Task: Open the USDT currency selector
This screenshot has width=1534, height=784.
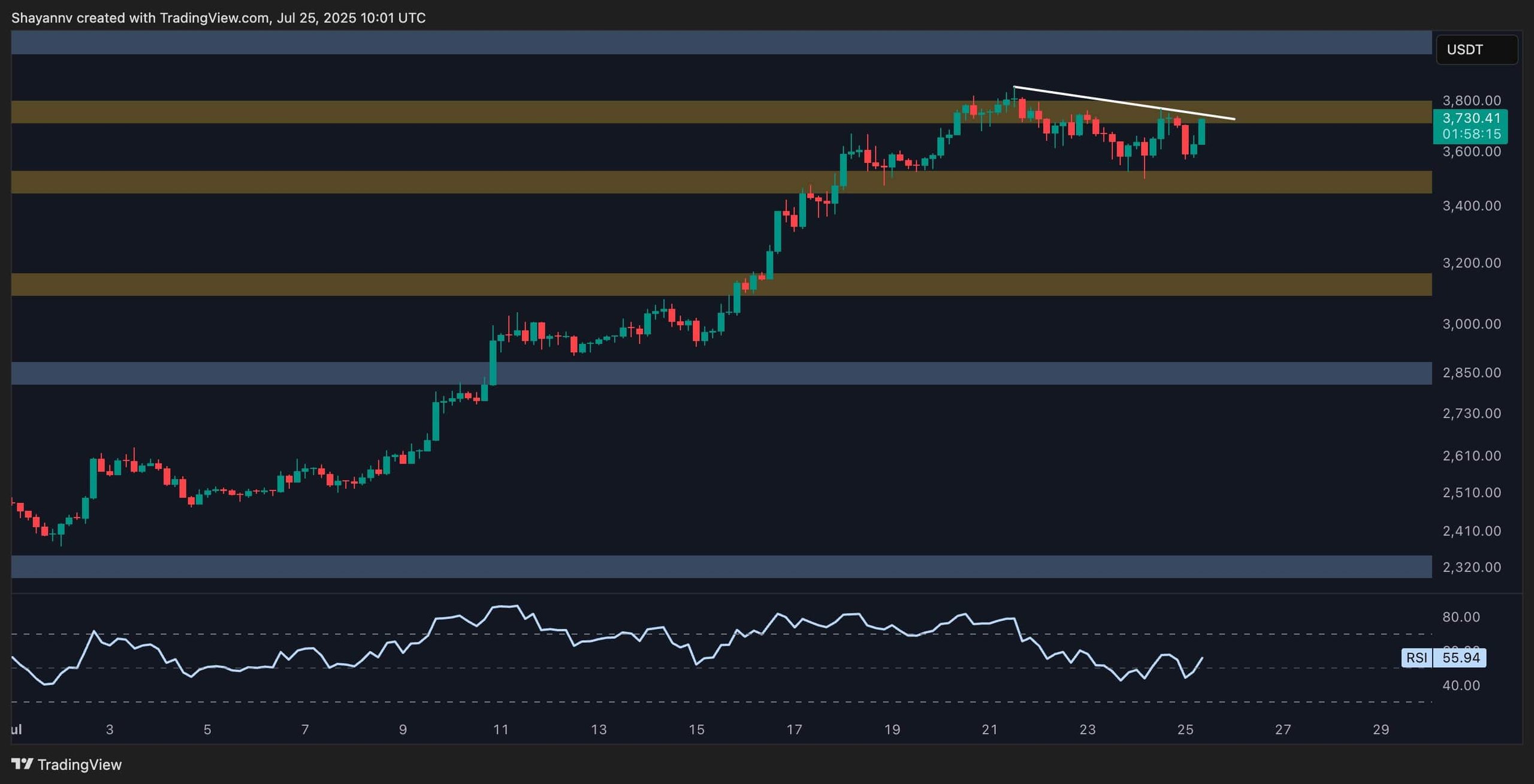Action: (1476, 50)
